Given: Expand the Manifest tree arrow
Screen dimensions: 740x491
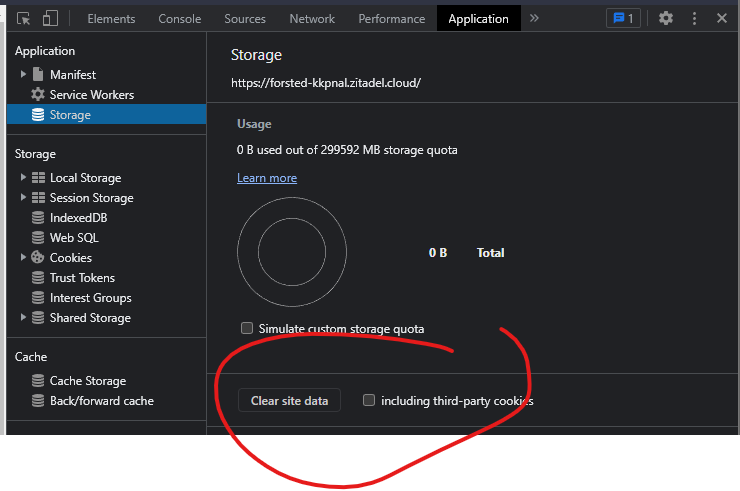Looking at the screenshot, I should pyautogui.click(x=23, y=74).
